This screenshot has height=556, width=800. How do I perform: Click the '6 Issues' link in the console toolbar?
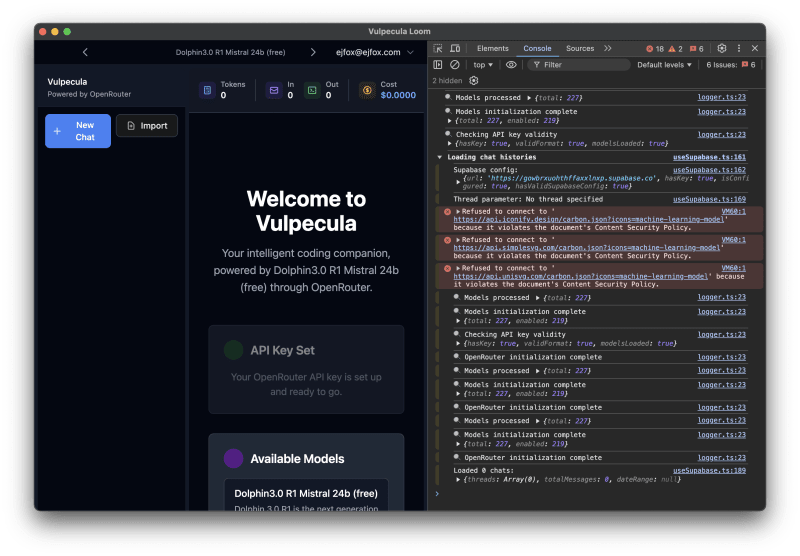(x=731, y=65)
